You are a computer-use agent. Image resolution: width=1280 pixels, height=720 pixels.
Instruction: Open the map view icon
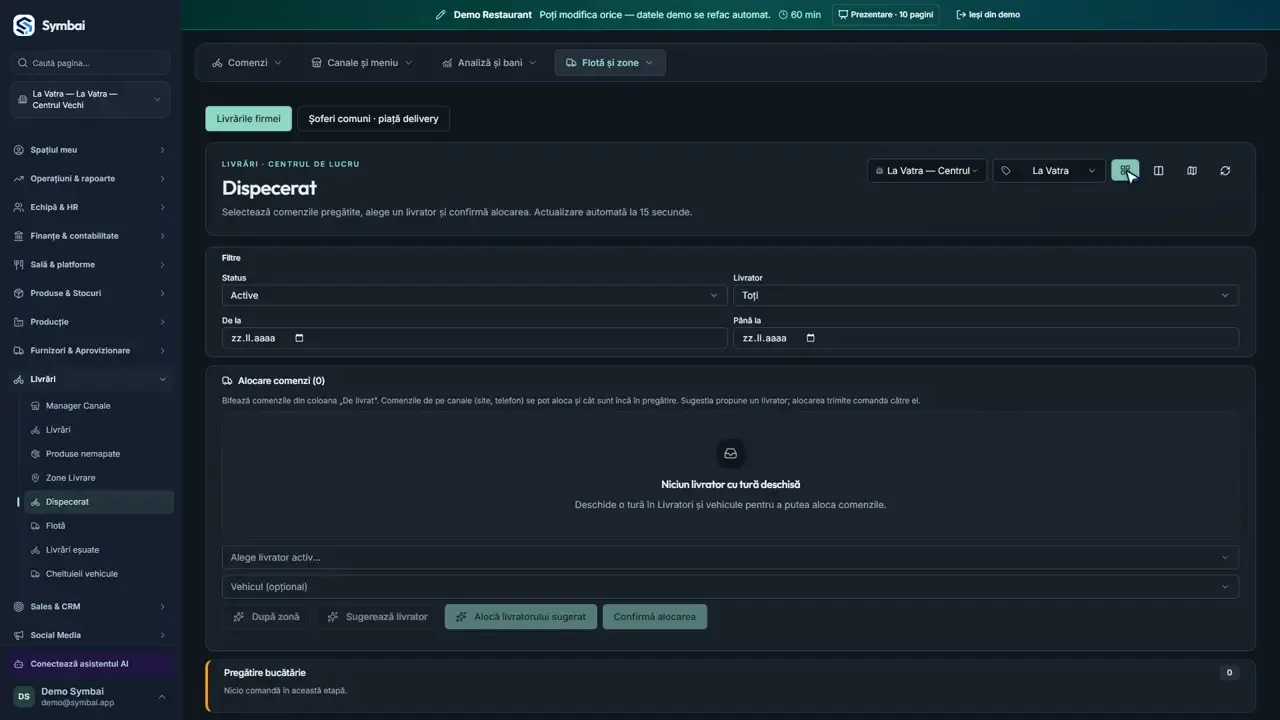coord(1192,171)
